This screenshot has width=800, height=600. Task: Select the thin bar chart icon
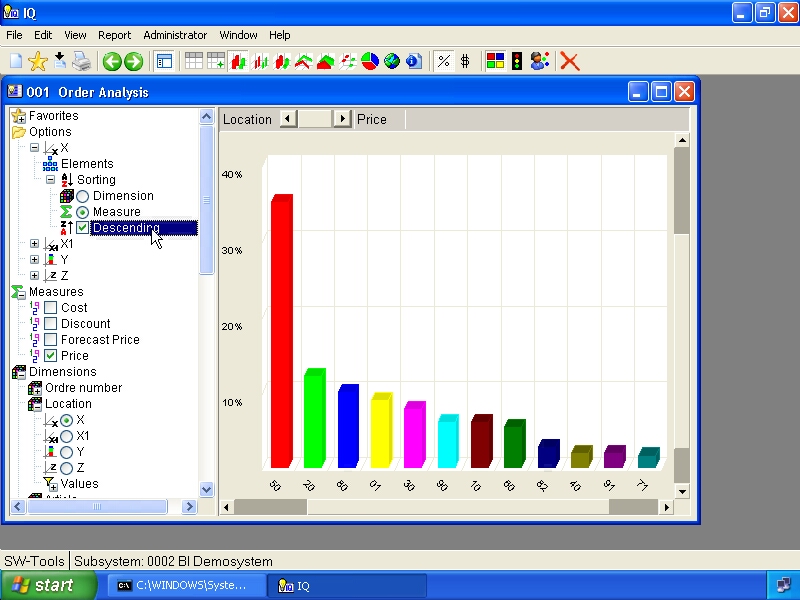(x=261, y=61)
